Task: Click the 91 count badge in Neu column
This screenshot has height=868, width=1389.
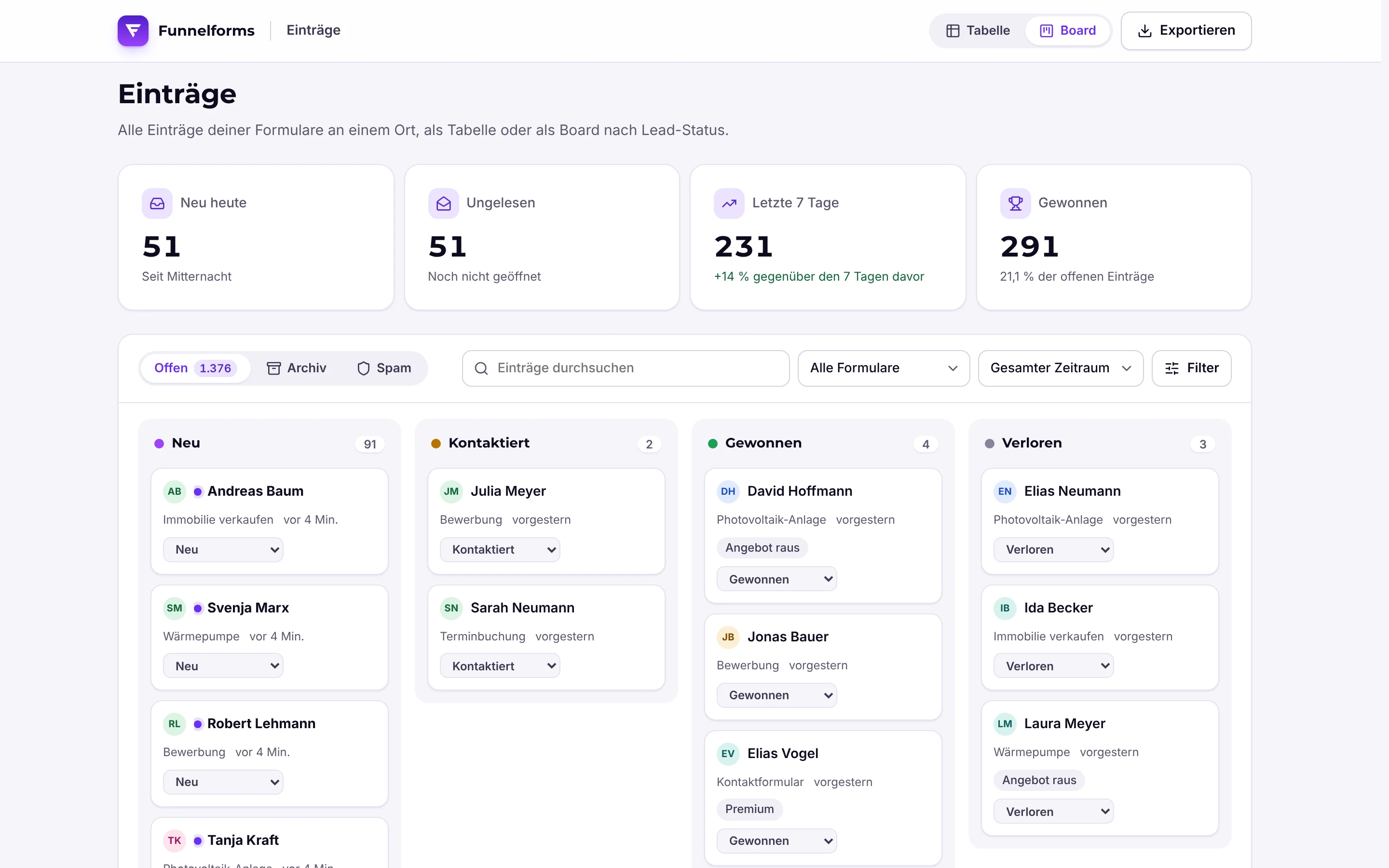Action: [369, 444]
